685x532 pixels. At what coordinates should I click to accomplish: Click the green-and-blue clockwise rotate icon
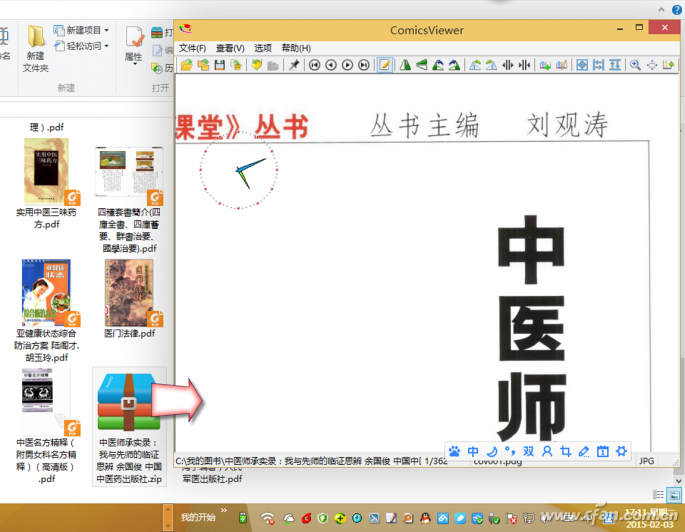tap(455, 66)
